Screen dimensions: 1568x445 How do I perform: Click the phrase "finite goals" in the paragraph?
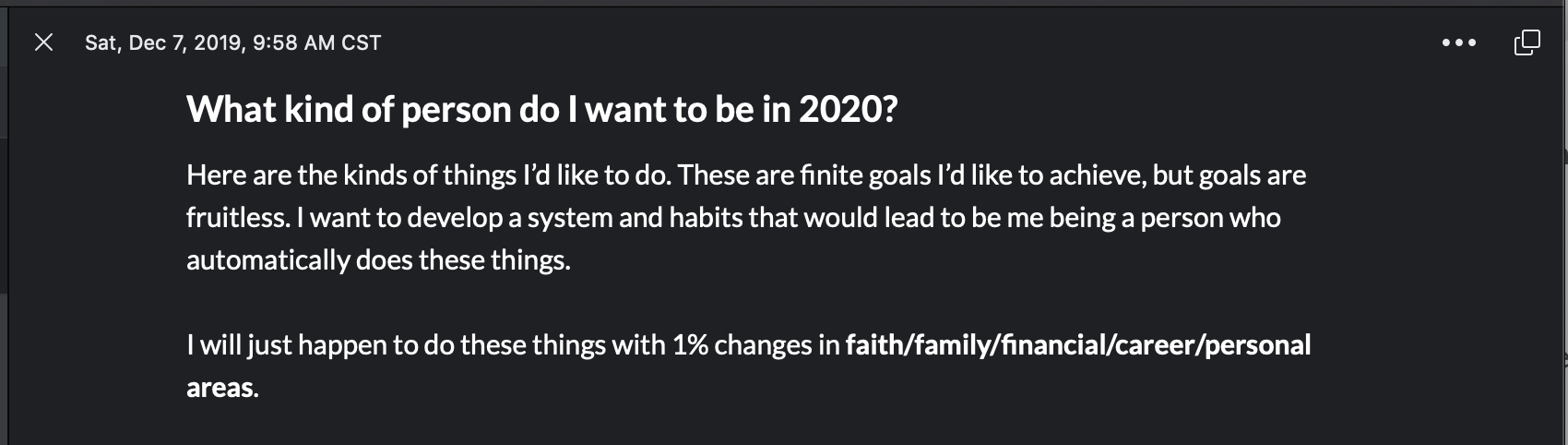click(x=866, y=175)
